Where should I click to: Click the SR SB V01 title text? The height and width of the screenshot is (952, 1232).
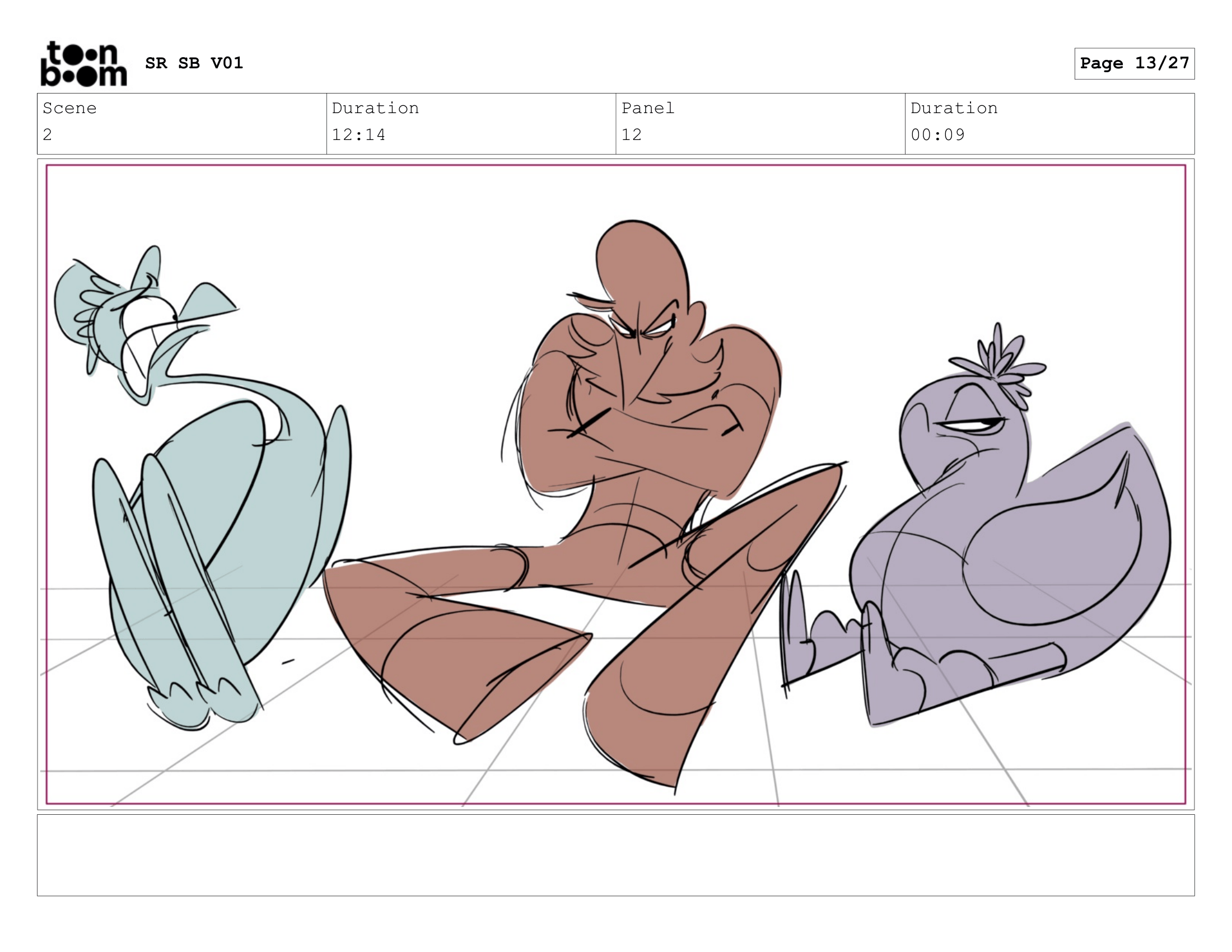coord(194,63)
